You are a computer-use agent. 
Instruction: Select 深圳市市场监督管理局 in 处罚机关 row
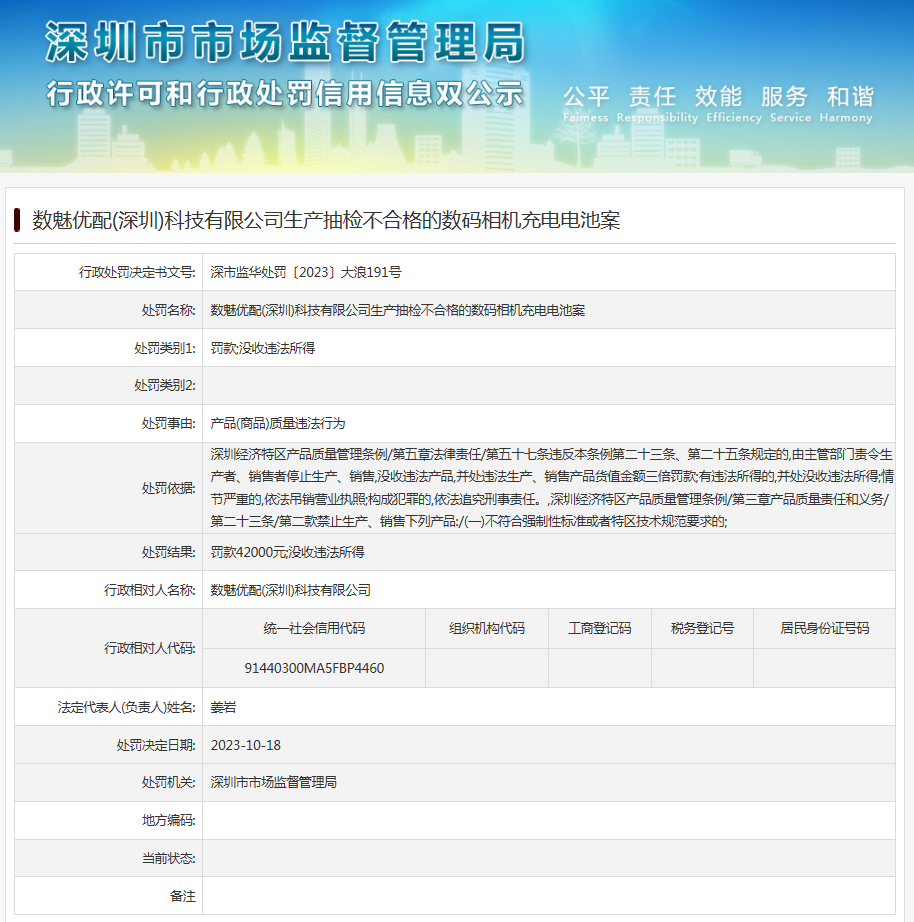273,782
